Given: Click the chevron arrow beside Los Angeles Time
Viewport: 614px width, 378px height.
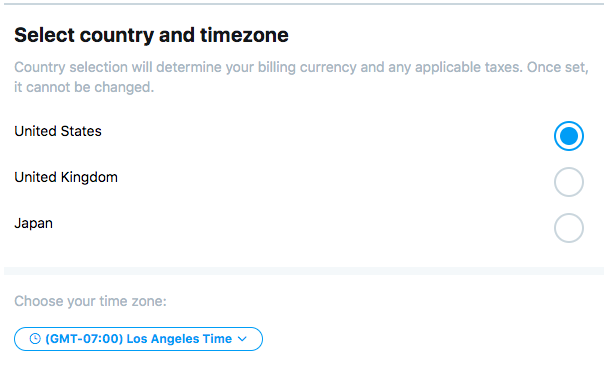Looking at the screenshot, I should tap(242, 339).
